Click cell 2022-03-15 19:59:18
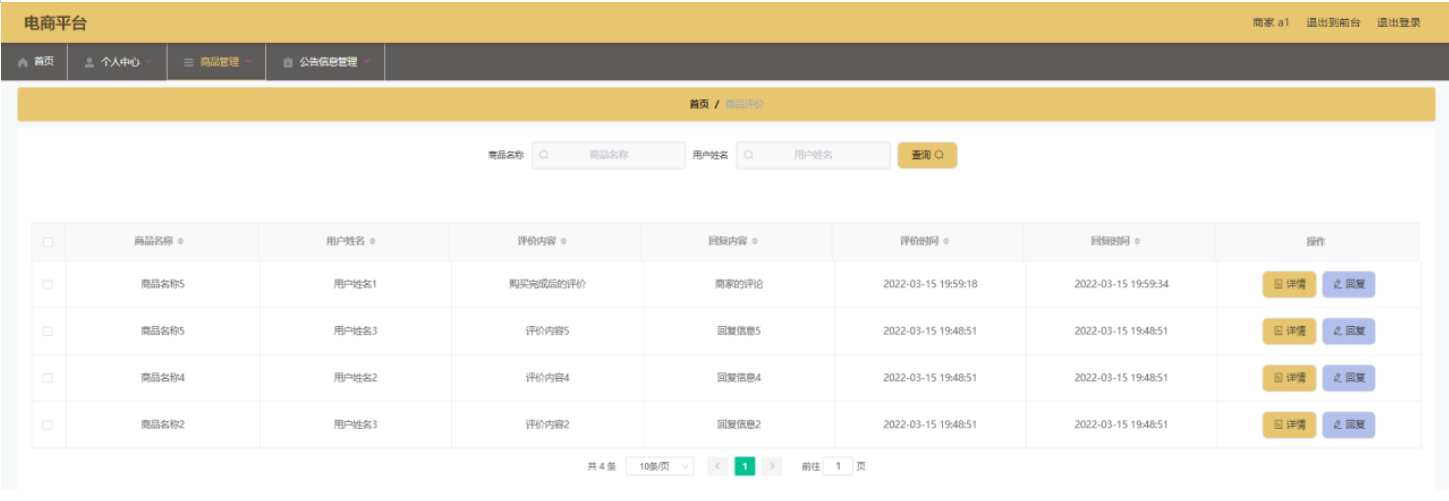 (x=930, y=284)
